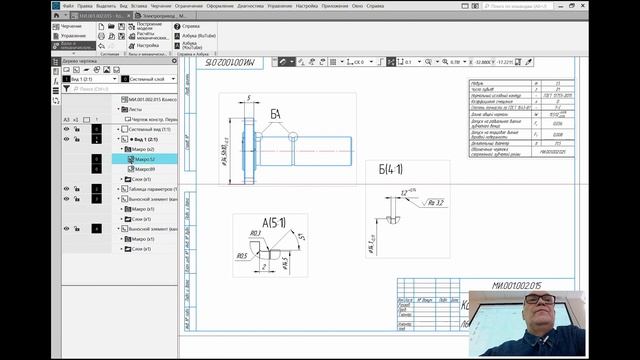Collapse the Листы tree node

point(119,109)
